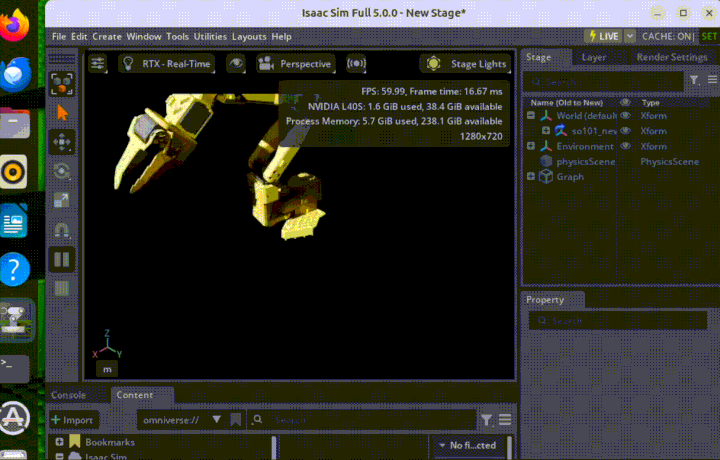Select the arrow selection tool
Viewport: 720px width, 460px height.
pyautogui.click(x=63, y=113)
